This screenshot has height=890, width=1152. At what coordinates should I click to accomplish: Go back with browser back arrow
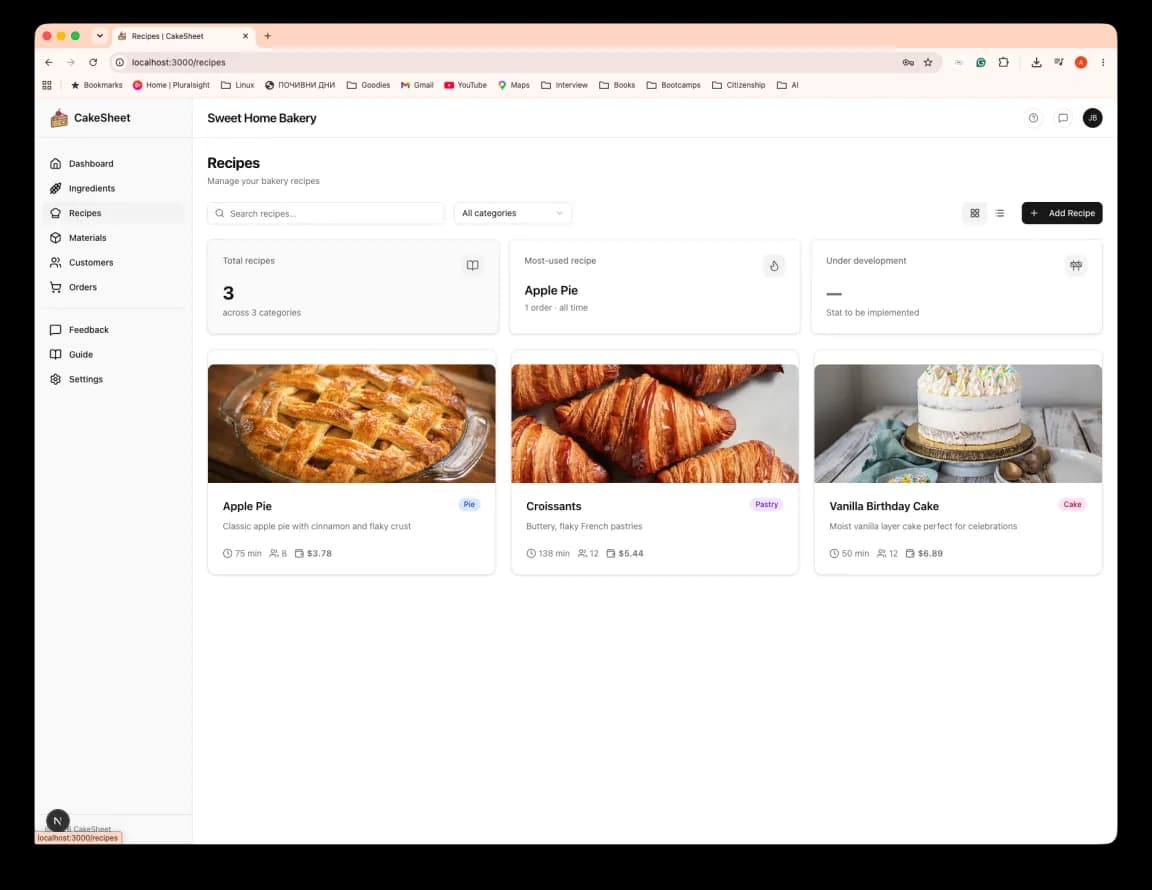click(48, 62)
